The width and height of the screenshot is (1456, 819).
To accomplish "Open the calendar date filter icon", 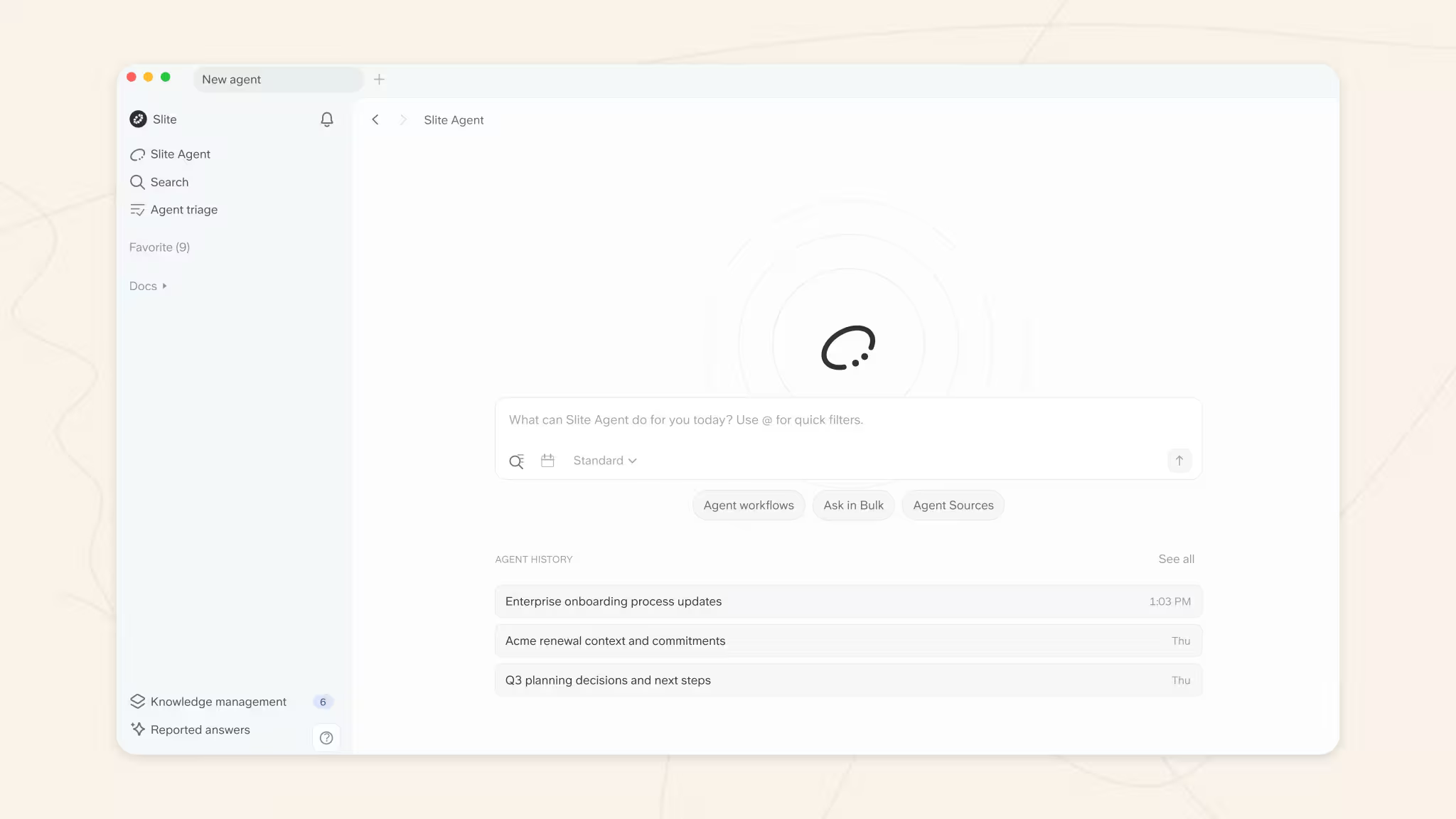I will coord(547,461).
